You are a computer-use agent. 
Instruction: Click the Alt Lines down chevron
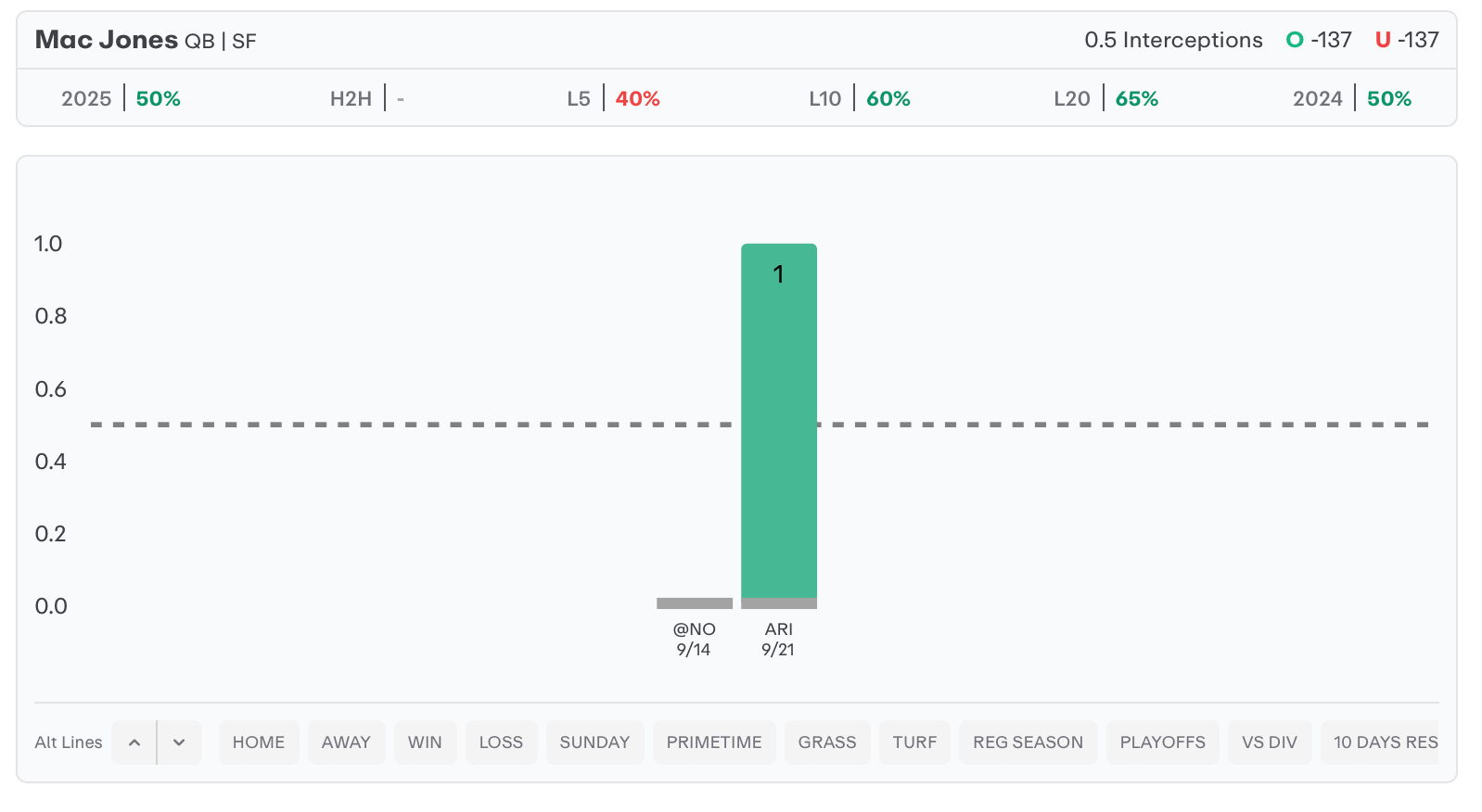pyautogui.click(x=179, y=742)
